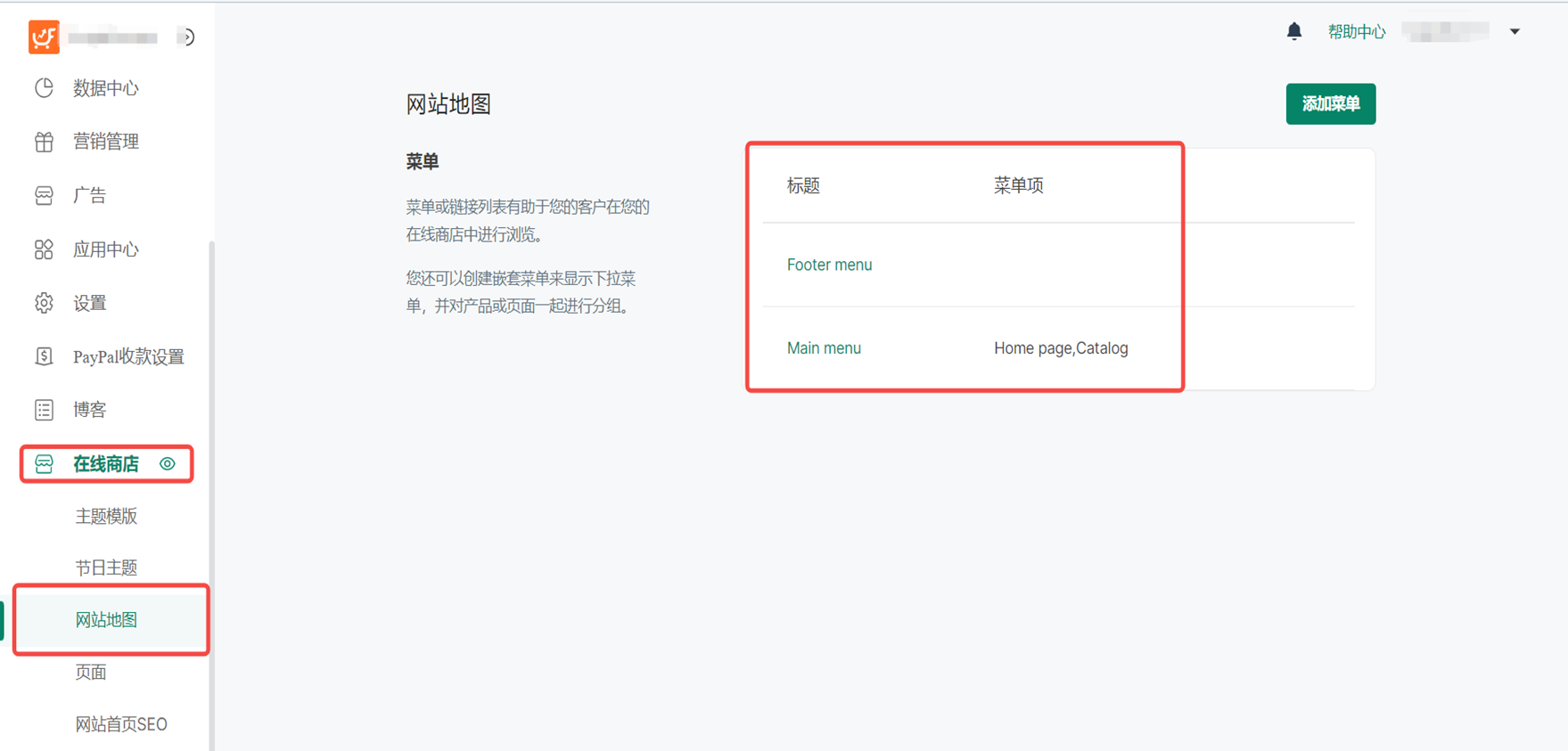This screenshot has width=1568, height=751.
Task: Open 应用中心 menu item
Action: [106, 249]
